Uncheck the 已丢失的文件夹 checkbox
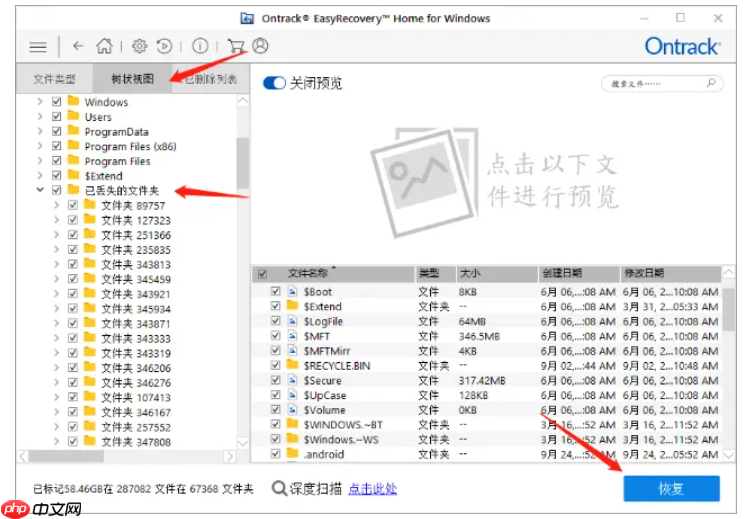The width and height of the screenshot is (746, 519). tap(57, 190)
